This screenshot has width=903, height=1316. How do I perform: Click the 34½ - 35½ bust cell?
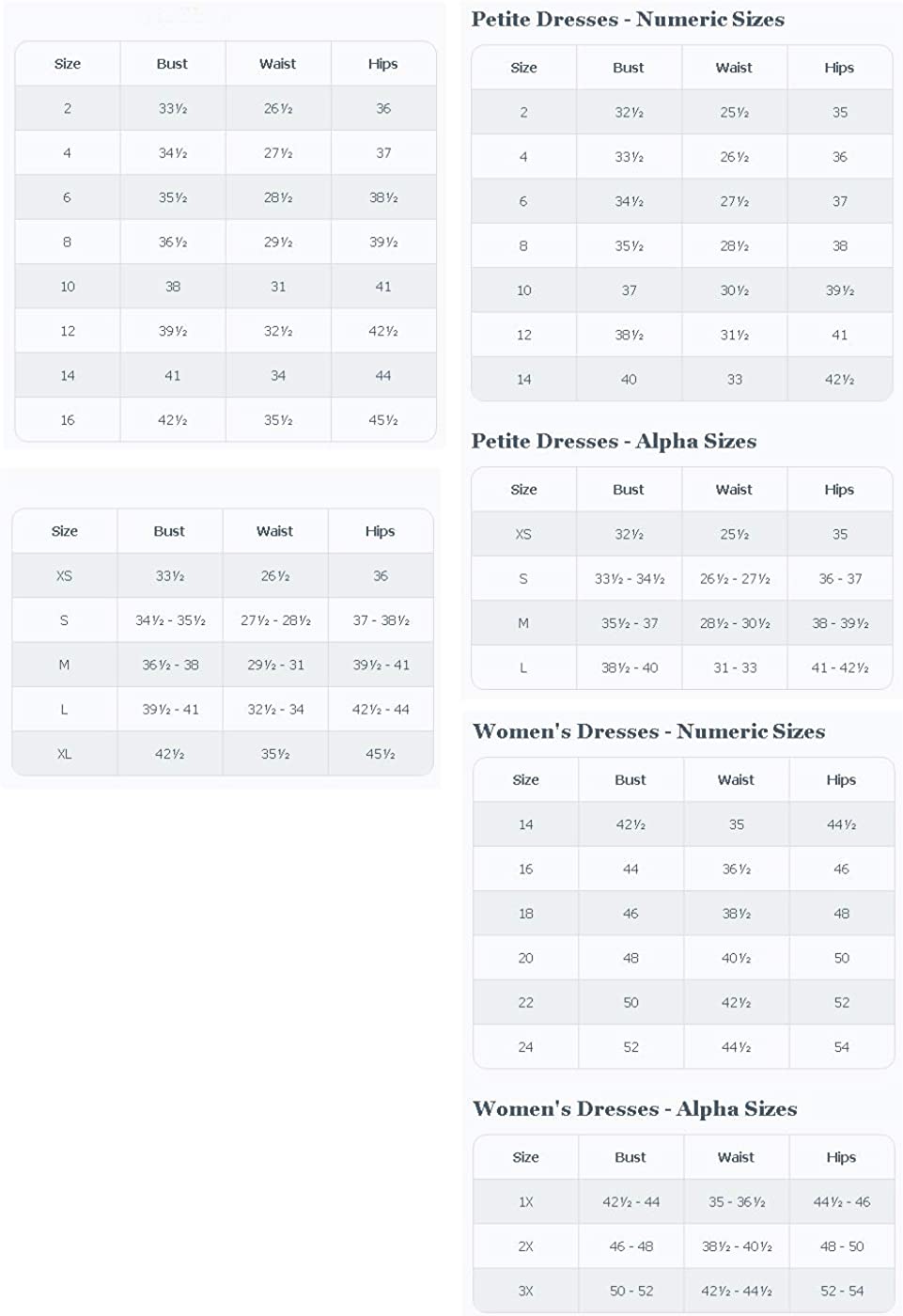[x=170, y=620]
